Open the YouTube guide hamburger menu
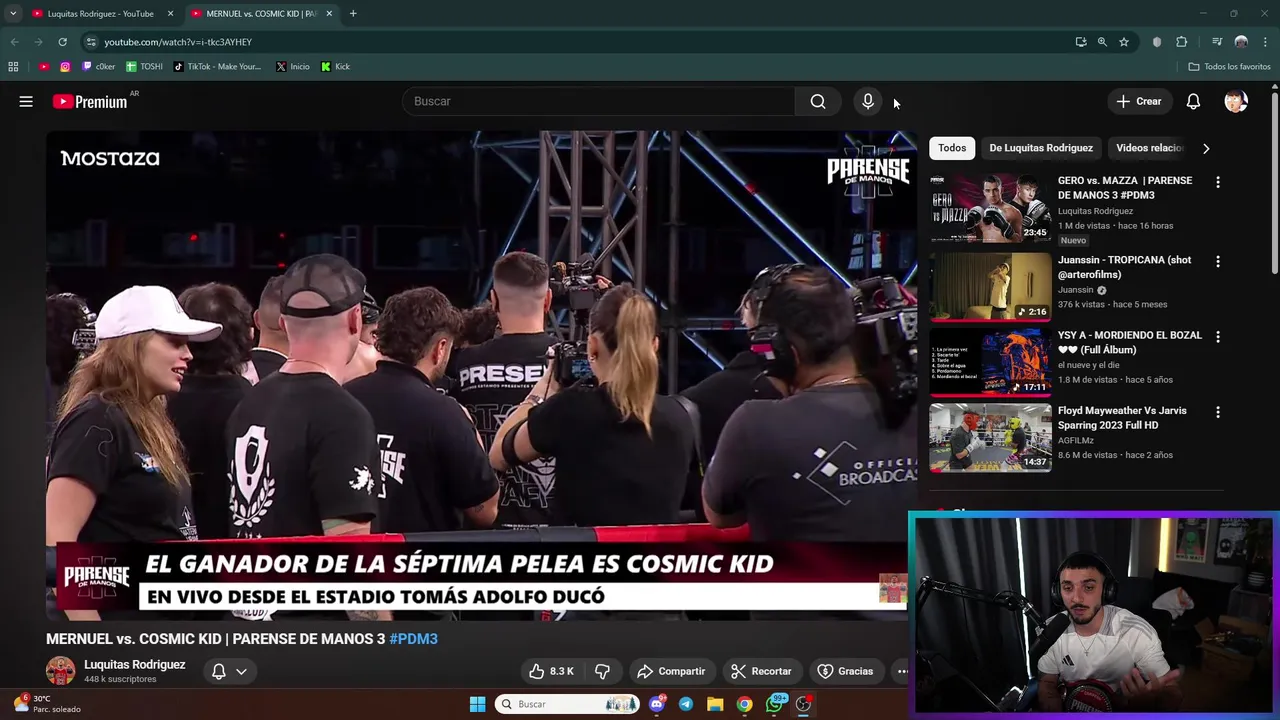This screenshot has height=720, width=1280. (26, 101)
